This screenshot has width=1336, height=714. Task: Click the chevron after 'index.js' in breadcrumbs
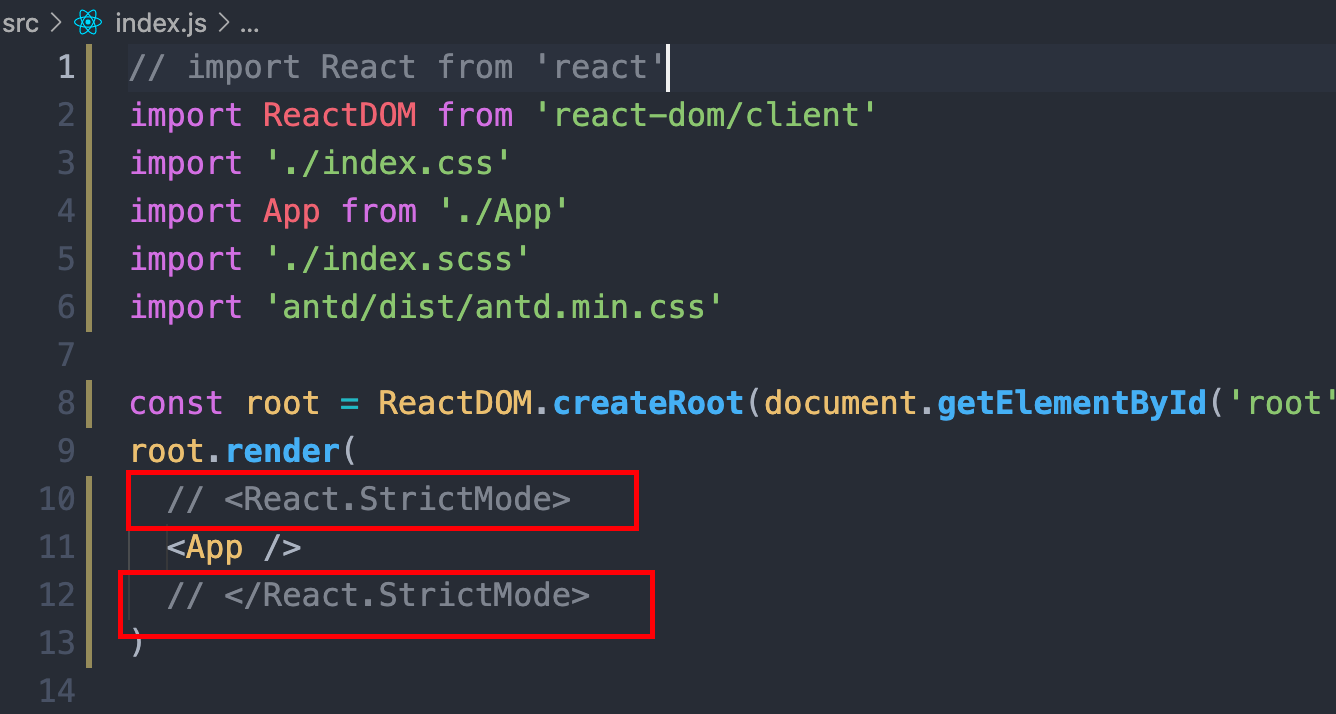(226, 24)
